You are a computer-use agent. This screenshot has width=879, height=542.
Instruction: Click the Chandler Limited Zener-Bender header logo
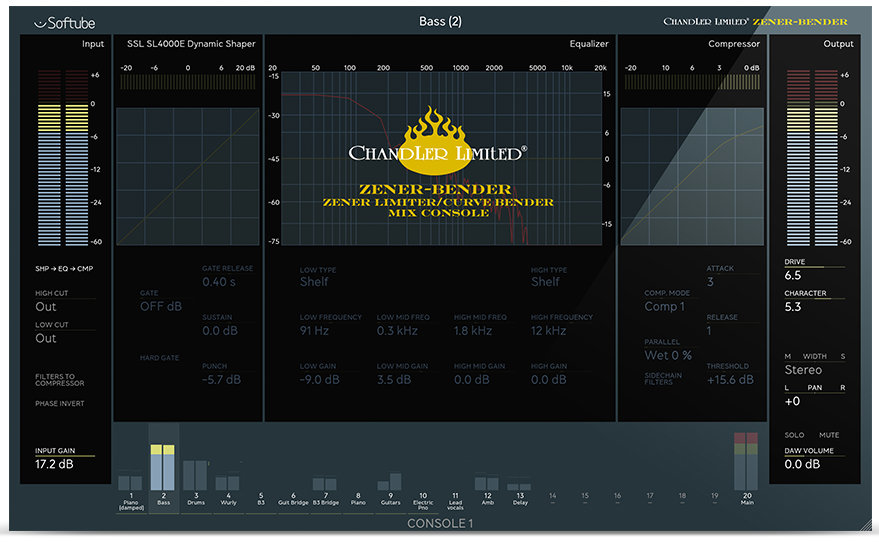[x=755, y=21]
